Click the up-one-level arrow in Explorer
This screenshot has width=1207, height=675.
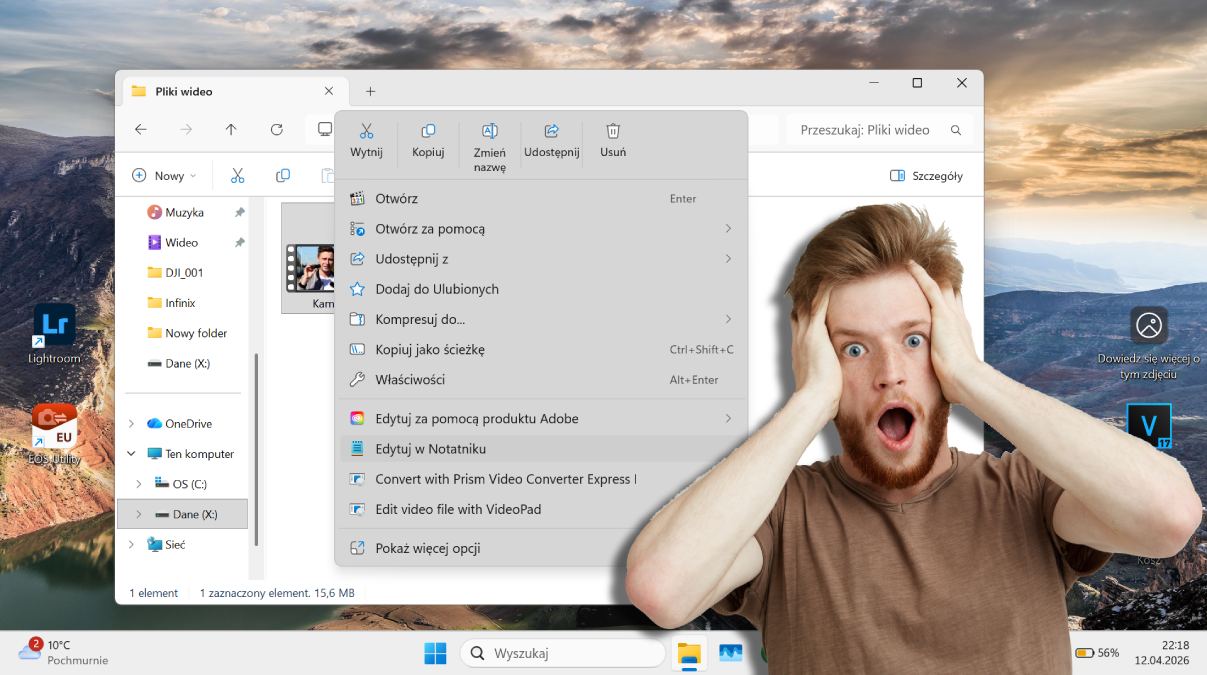[x=231, y=129]
